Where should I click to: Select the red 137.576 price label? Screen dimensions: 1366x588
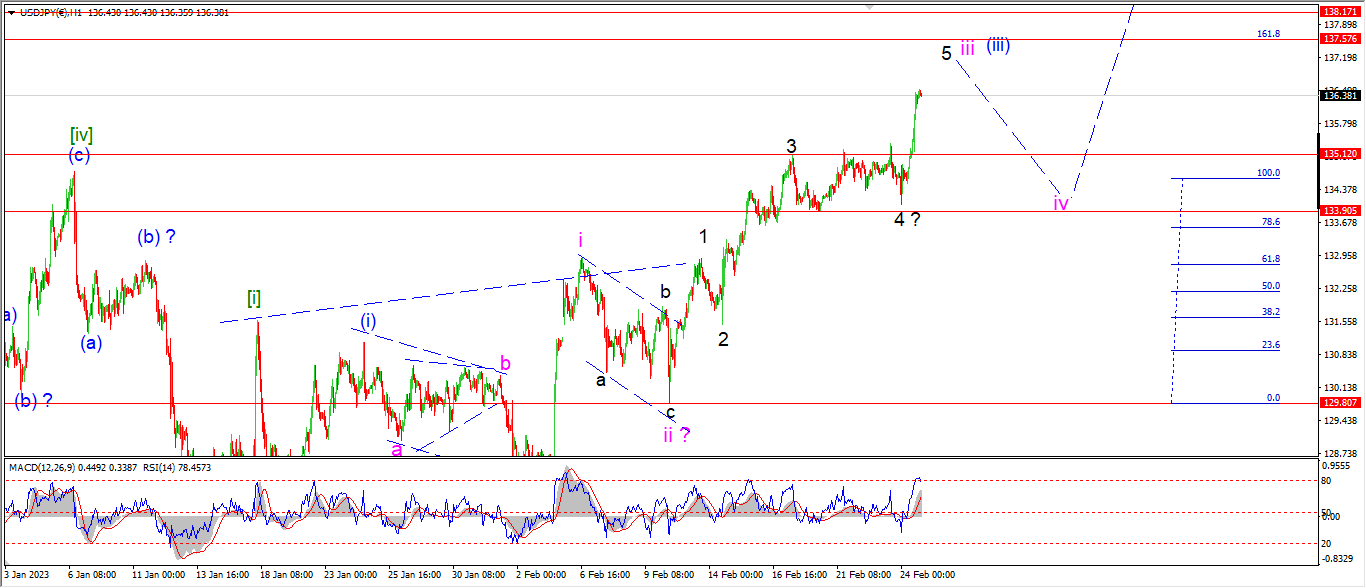tap(1338, 39)
